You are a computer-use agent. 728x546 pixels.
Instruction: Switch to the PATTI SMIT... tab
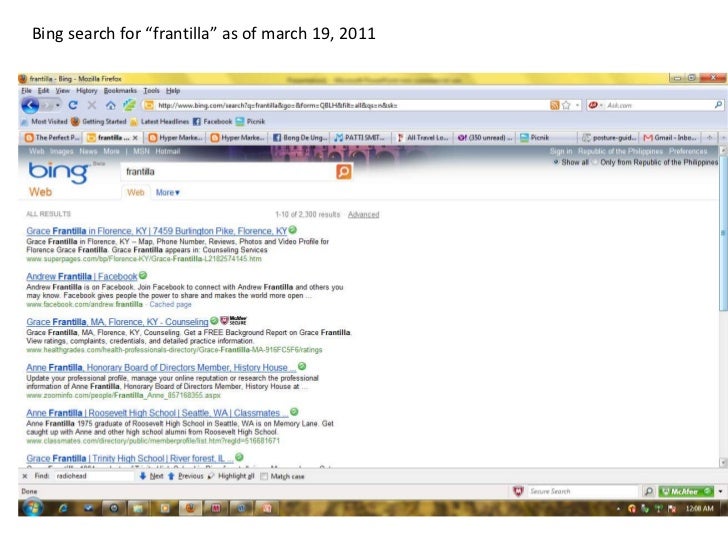coord(360,137)
